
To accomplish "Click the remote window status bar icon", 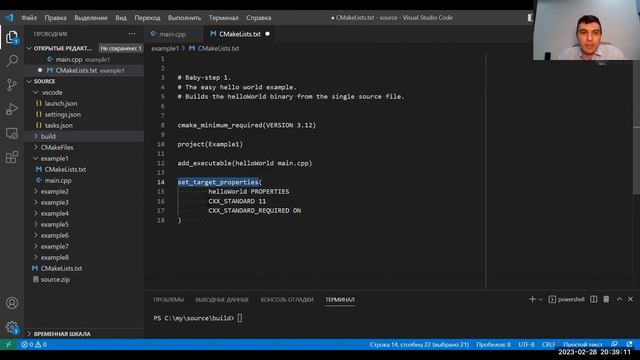I will point(8,344).
